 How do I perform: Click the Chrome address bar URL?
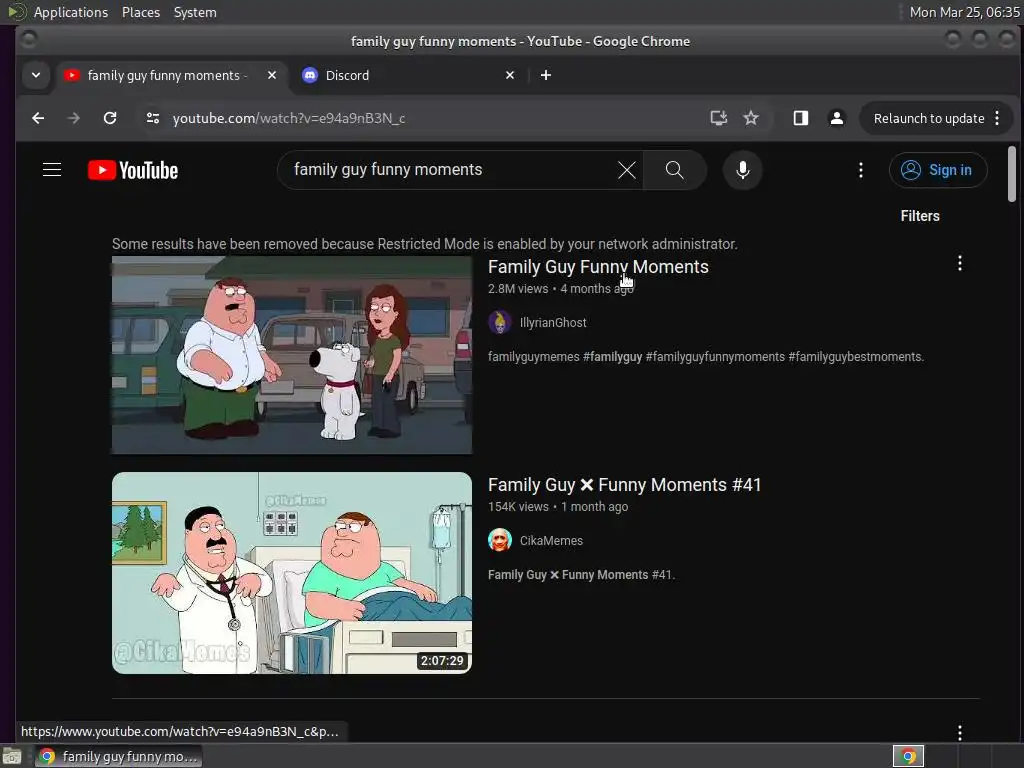coord(289,118)
